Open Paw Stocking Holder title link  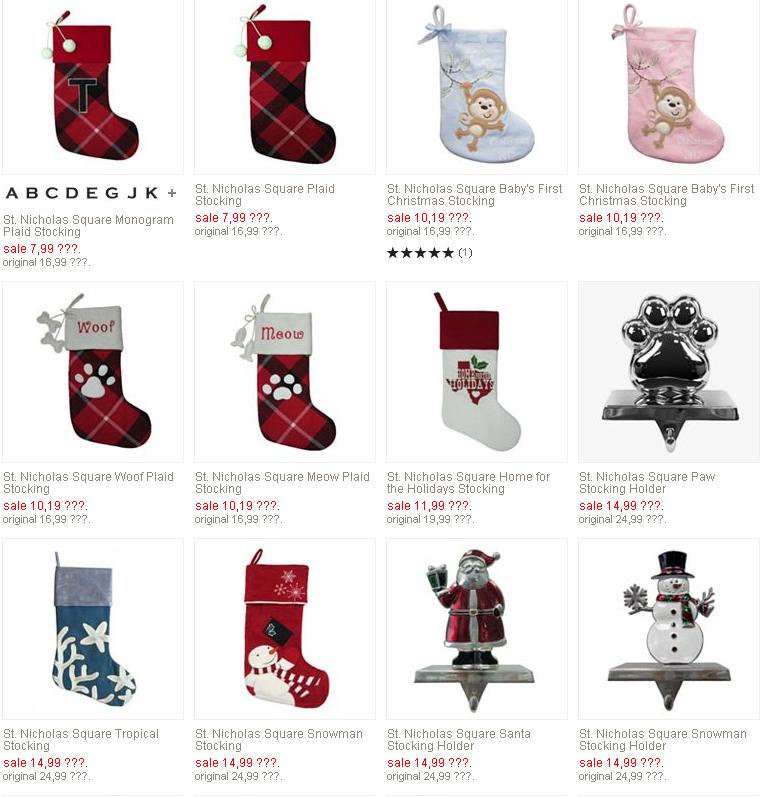coord(647,483)
